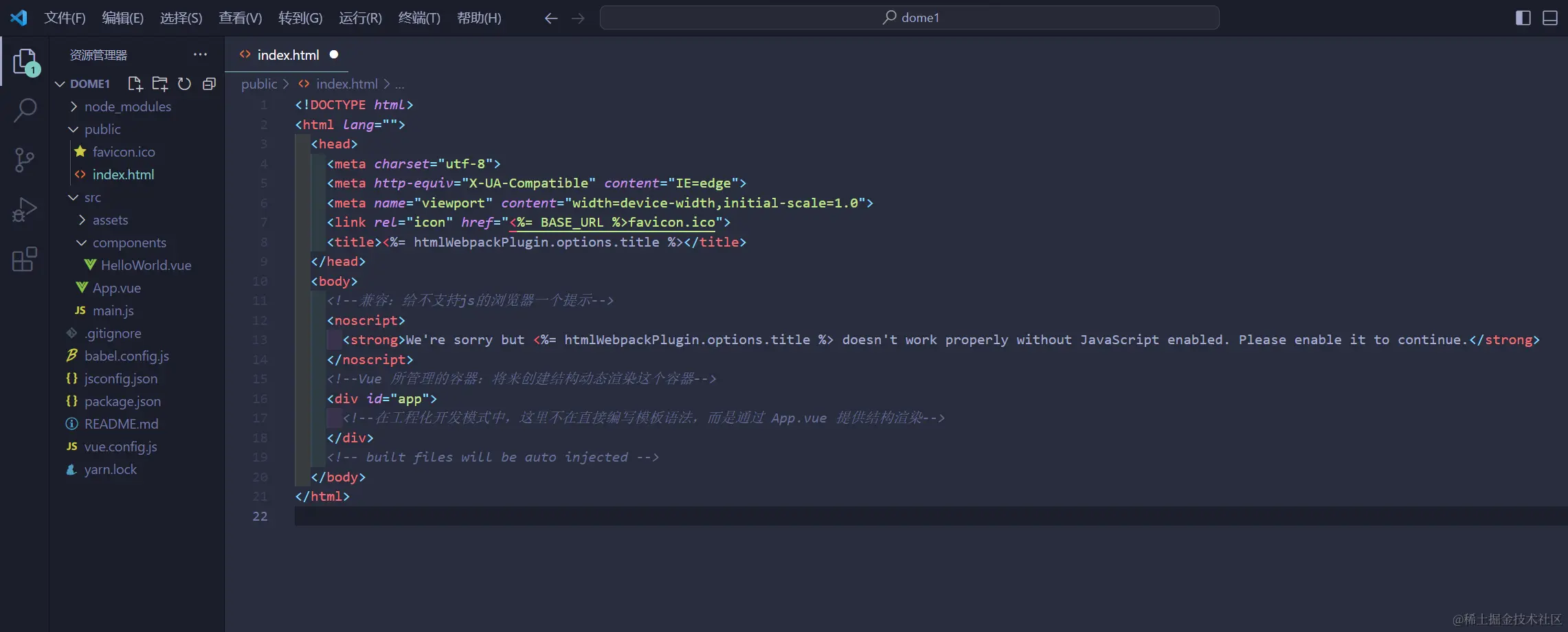Click the <!DOCTYPE html> code line
The image size is (1568, 632).
354,105
